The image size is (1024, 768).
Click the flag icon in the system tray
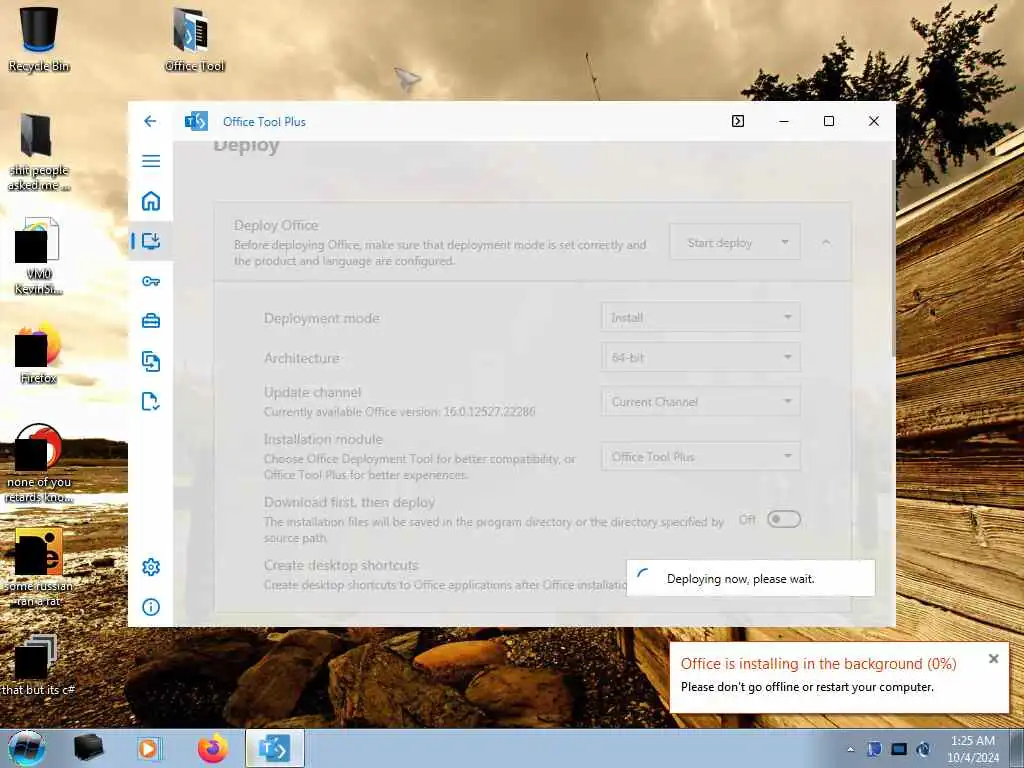(x=874, y=749)
